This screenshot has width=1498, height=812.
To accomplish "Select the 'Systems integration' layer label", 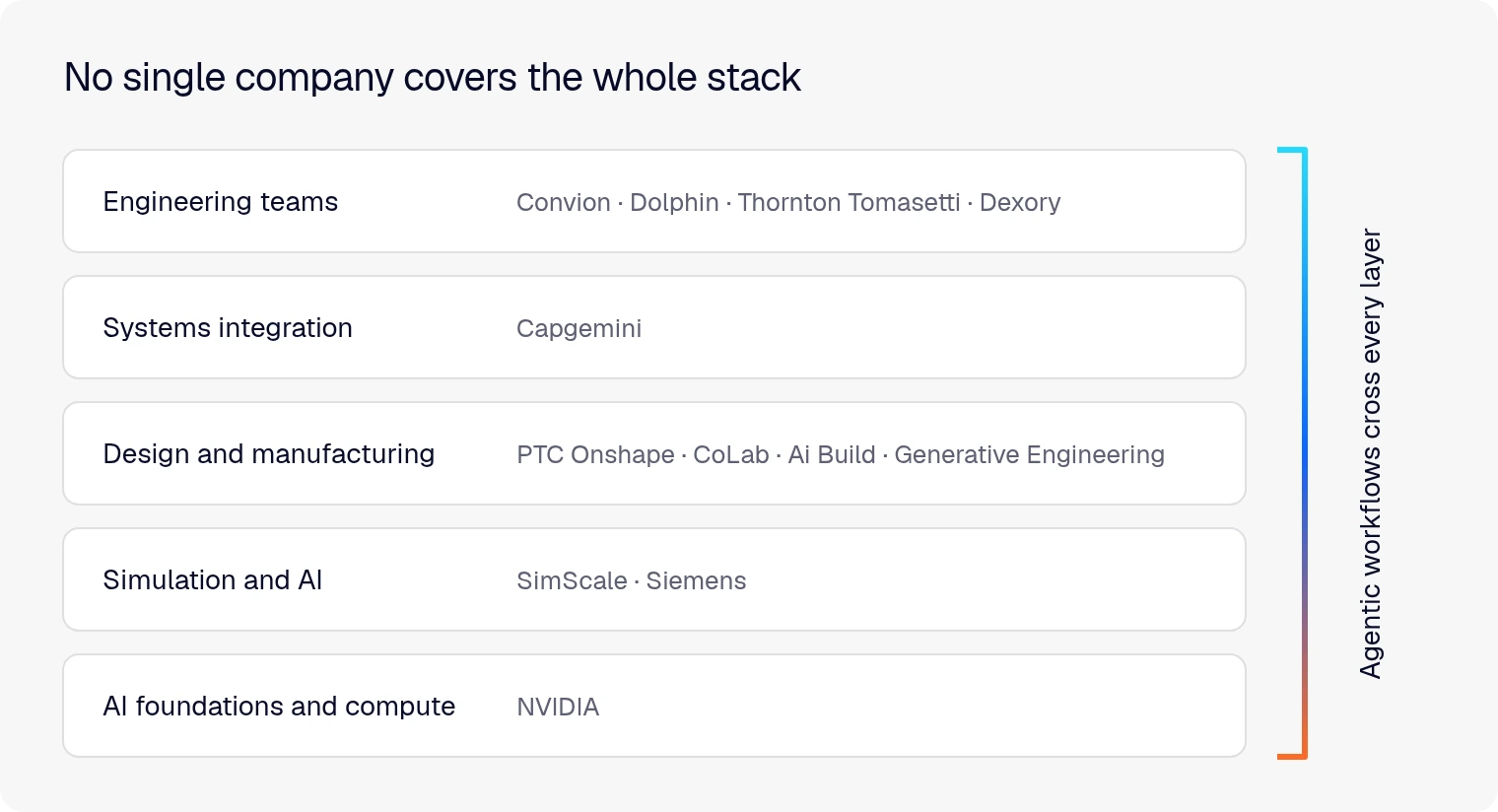I will click(228, 328).
